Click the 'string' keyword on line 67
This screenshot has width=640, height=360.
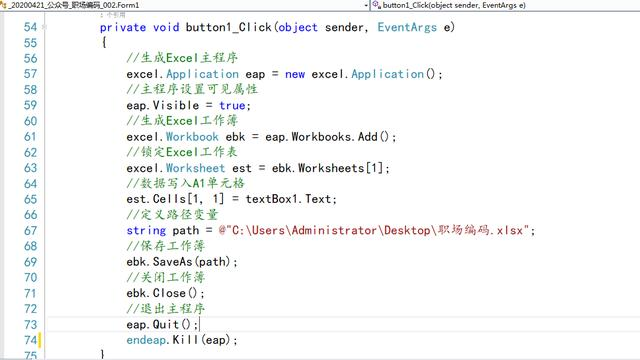pyautogui.click(x=146, y=231)
